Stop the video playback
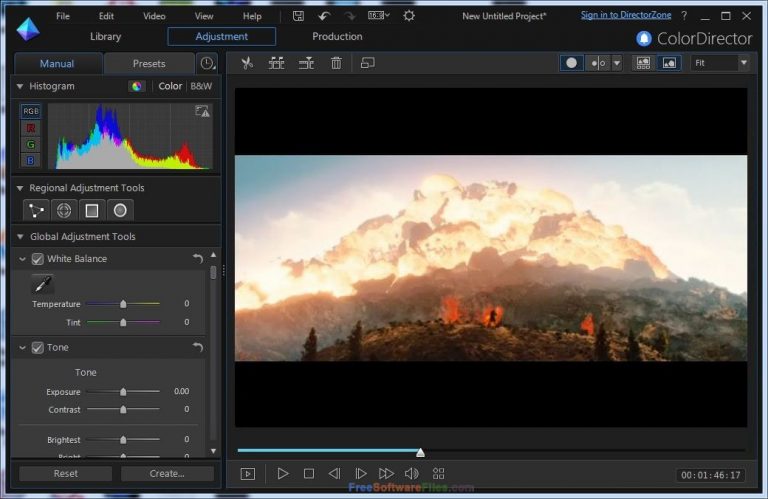Viewport: 768px width, 499px height. coord(309,474)
